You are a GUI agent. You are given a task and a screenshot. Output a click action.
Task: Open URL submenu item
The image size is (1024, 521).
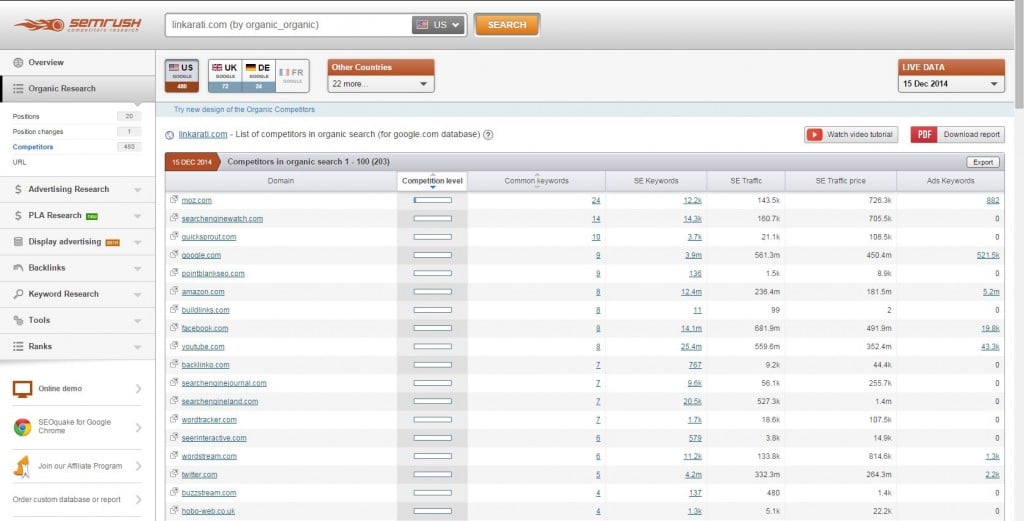click(x=19, y=162)
